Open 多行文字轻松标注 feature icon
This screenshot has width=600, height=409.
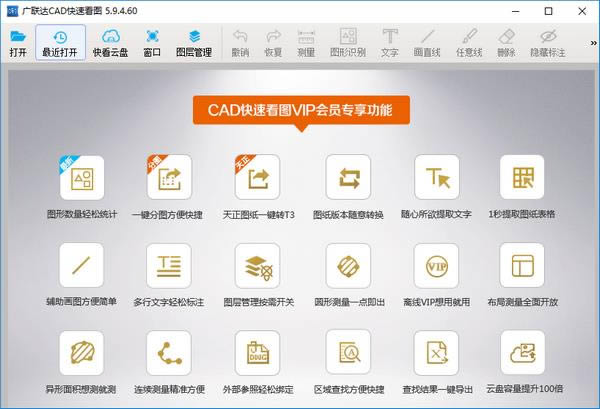(x=169, y=266)
